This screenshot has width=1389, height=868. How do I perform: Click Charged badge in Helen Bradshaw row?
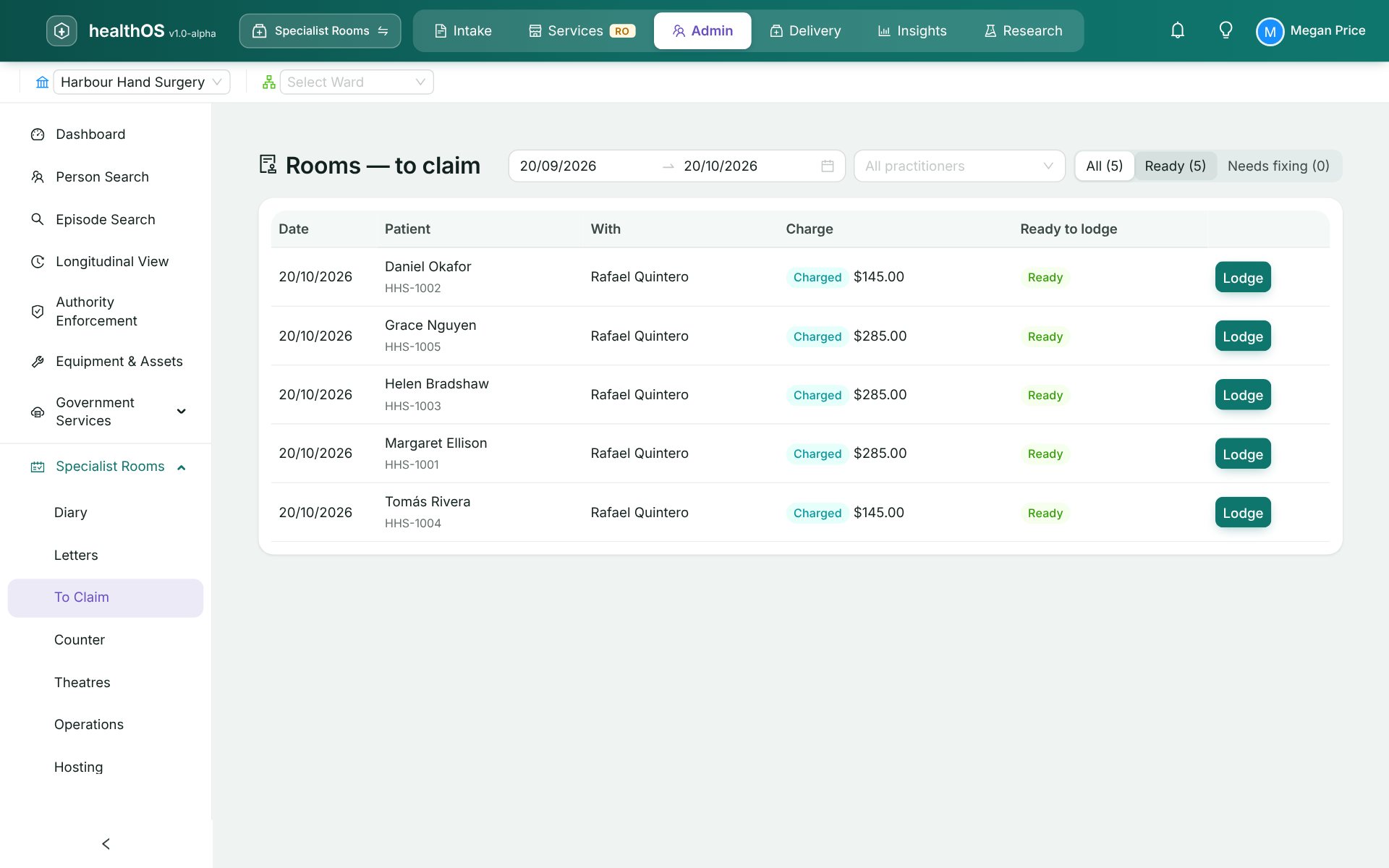coord(817,396)
